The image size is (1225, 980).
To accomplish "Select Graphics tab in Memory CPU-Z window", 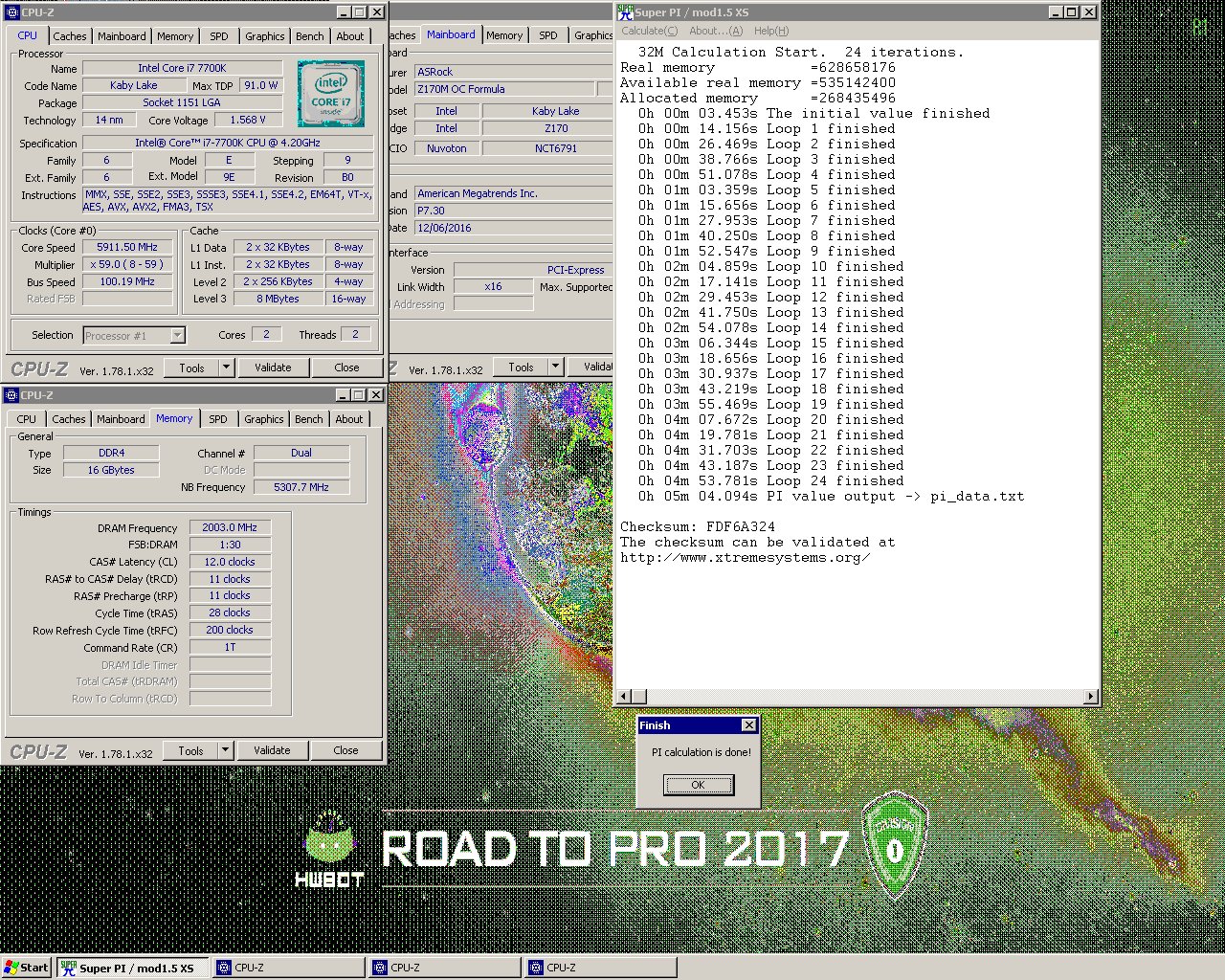I will tap(264, 419).
